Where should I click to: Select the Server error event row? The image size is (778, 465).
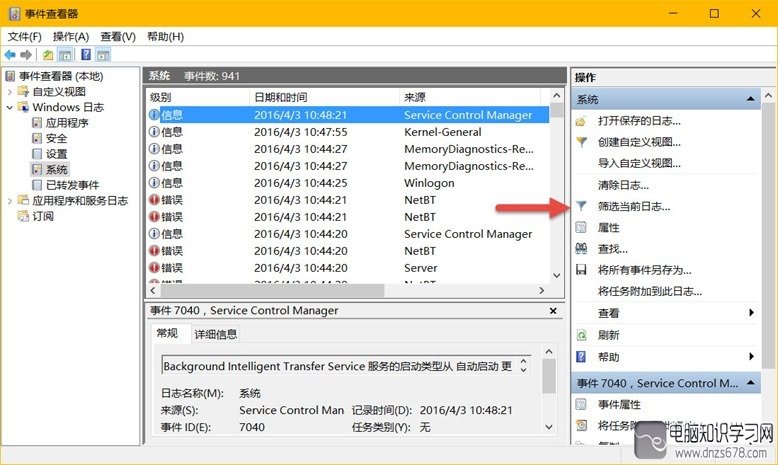click(x=348, y=268)
